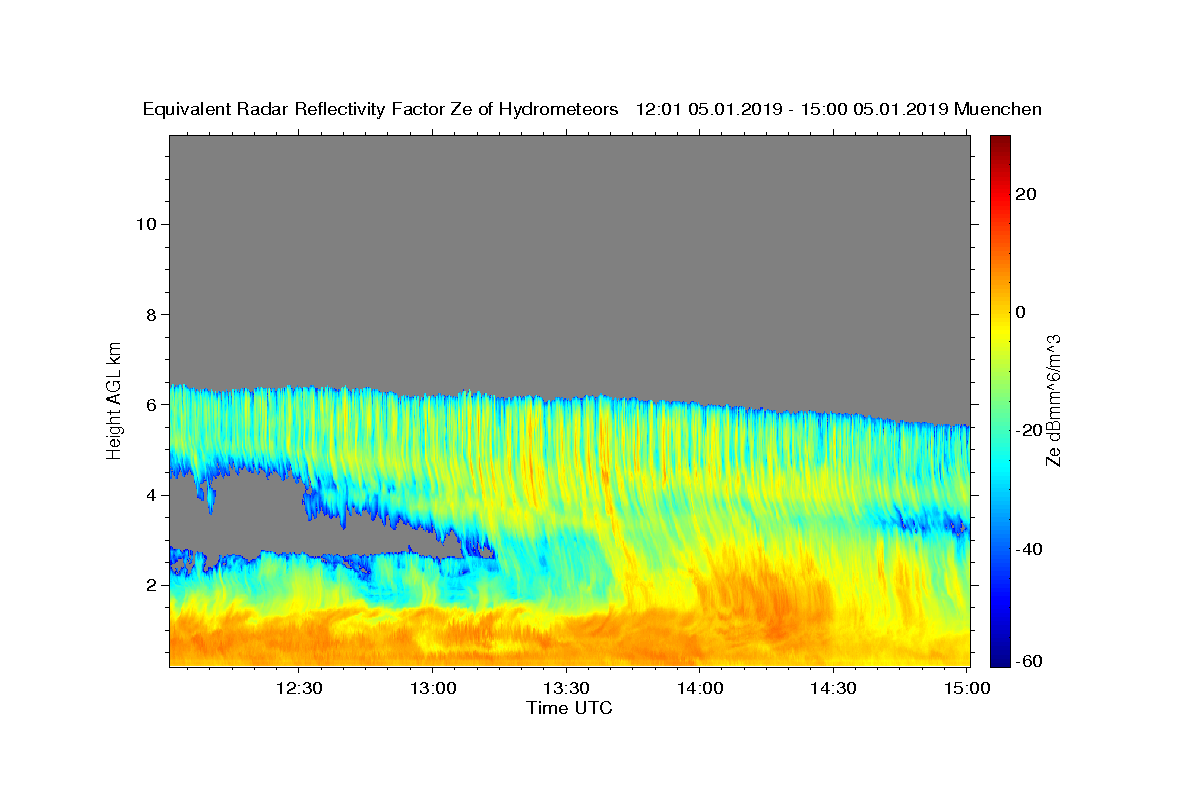Click the station name 'Muenchen' in the title
Screen dimensions: 1200x800
point(999,110)
